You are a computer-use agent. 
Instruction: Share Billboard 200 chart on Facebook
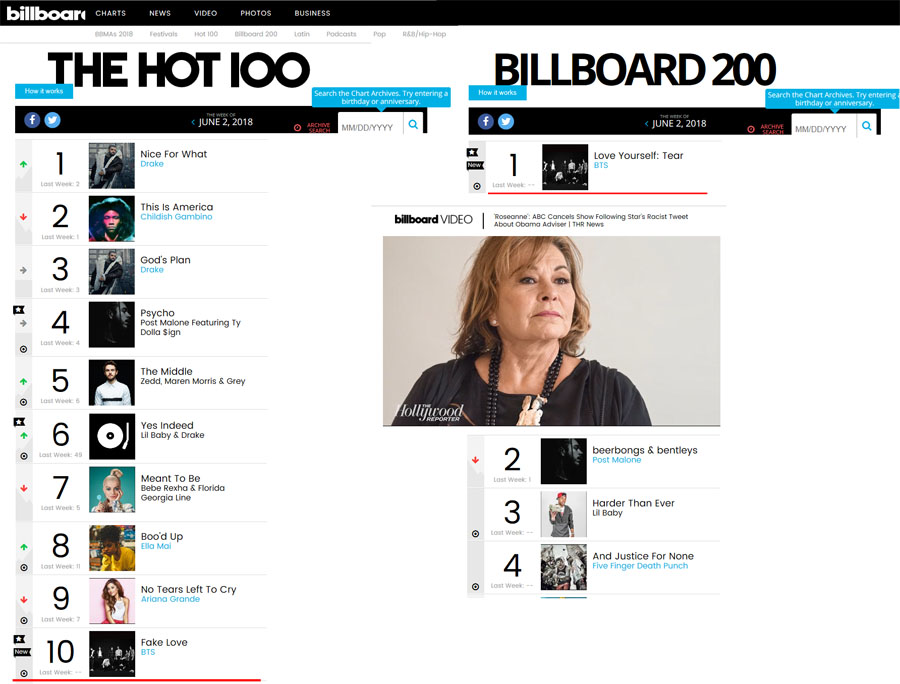(x=486, y=122)
